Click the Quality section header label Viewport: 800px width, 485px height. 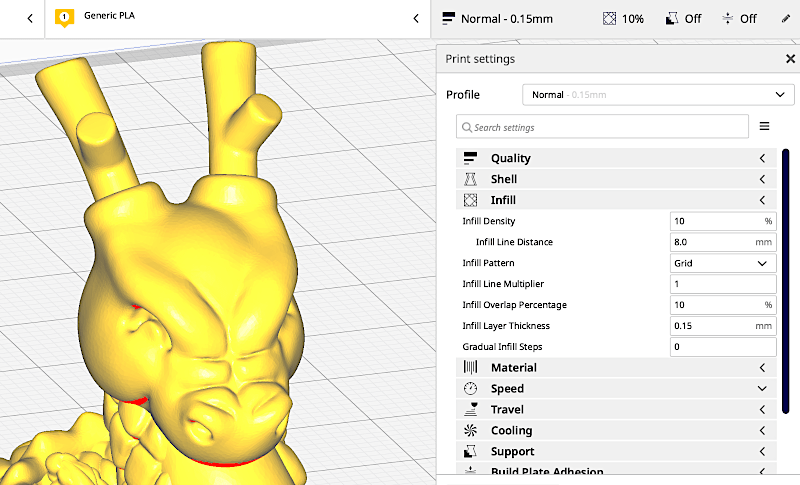point(511,158)
